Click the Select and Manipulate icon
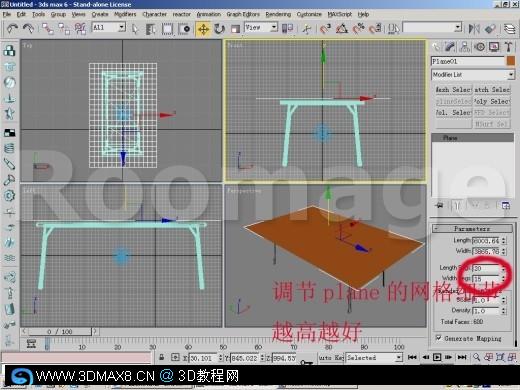520x390 pixels. pyautogui.click(x=307, y=29)
